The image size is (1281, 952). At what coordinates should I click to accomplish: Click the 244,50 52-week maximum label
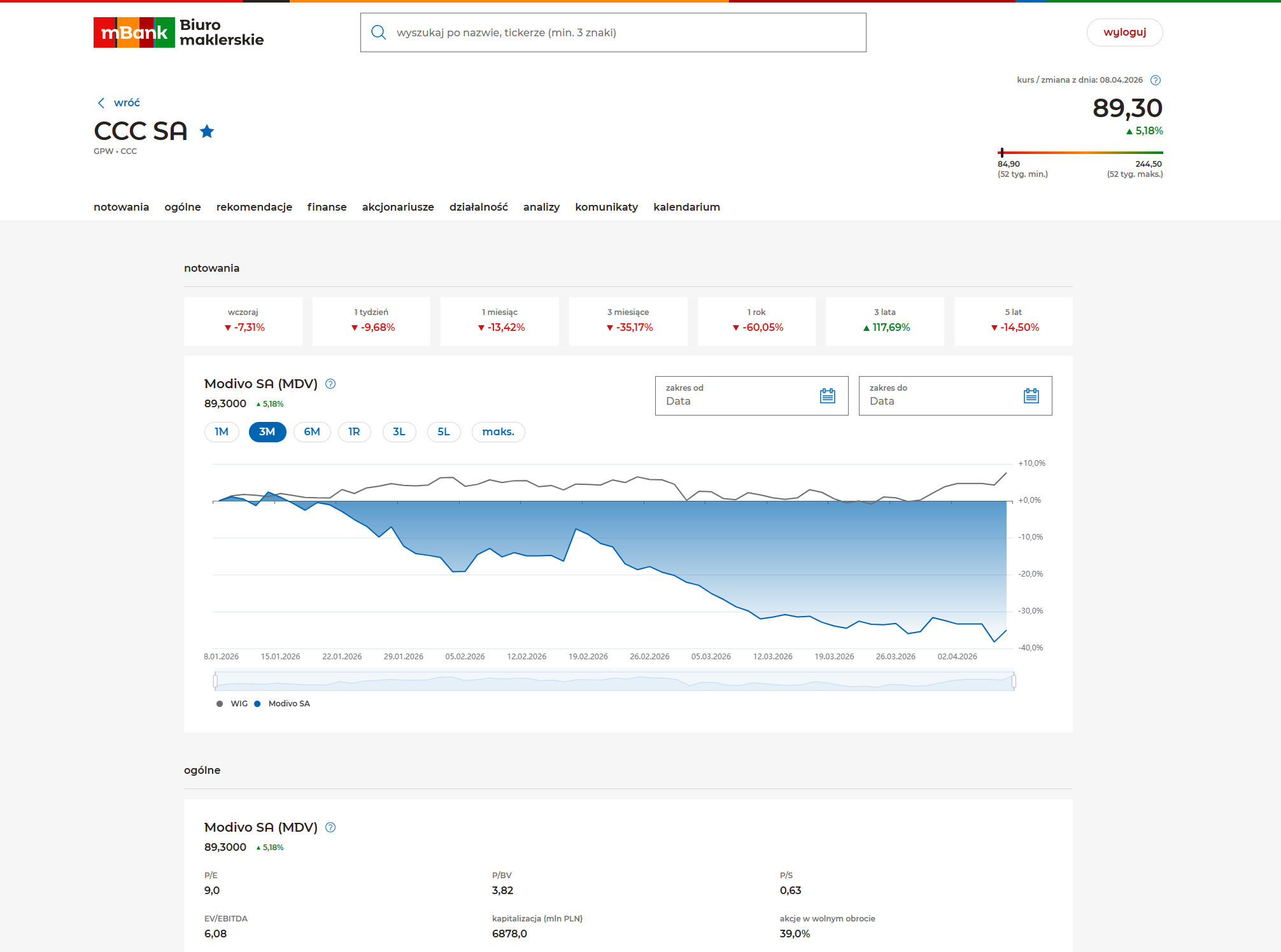(1149, 164)
